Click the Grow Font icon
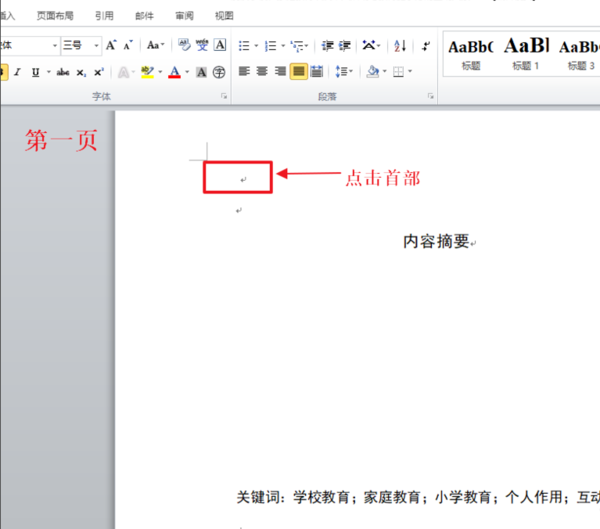Image resolution: width=600 pixels, height=529 pixels. (111, 45)
